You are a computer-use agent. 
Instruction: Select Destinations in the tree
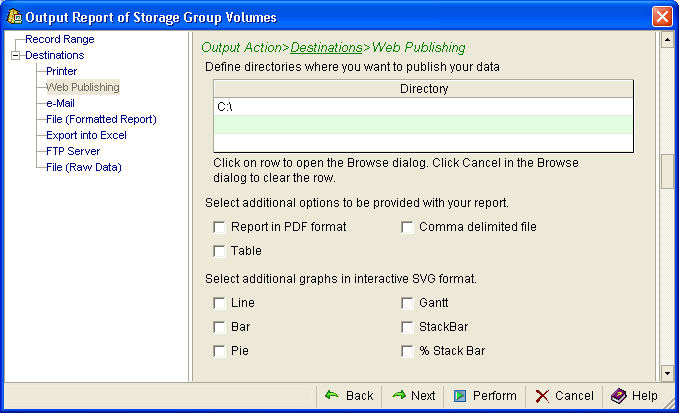pos(55,55)
